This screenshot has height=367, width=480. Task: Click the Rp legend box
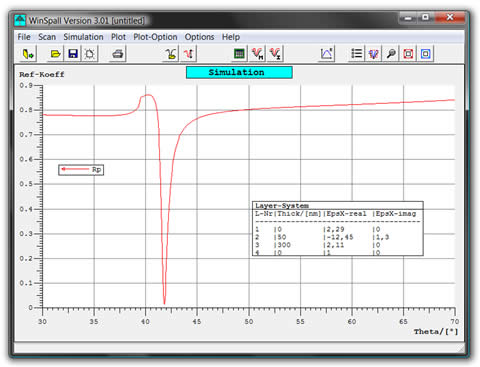click(x=81, y=170)
